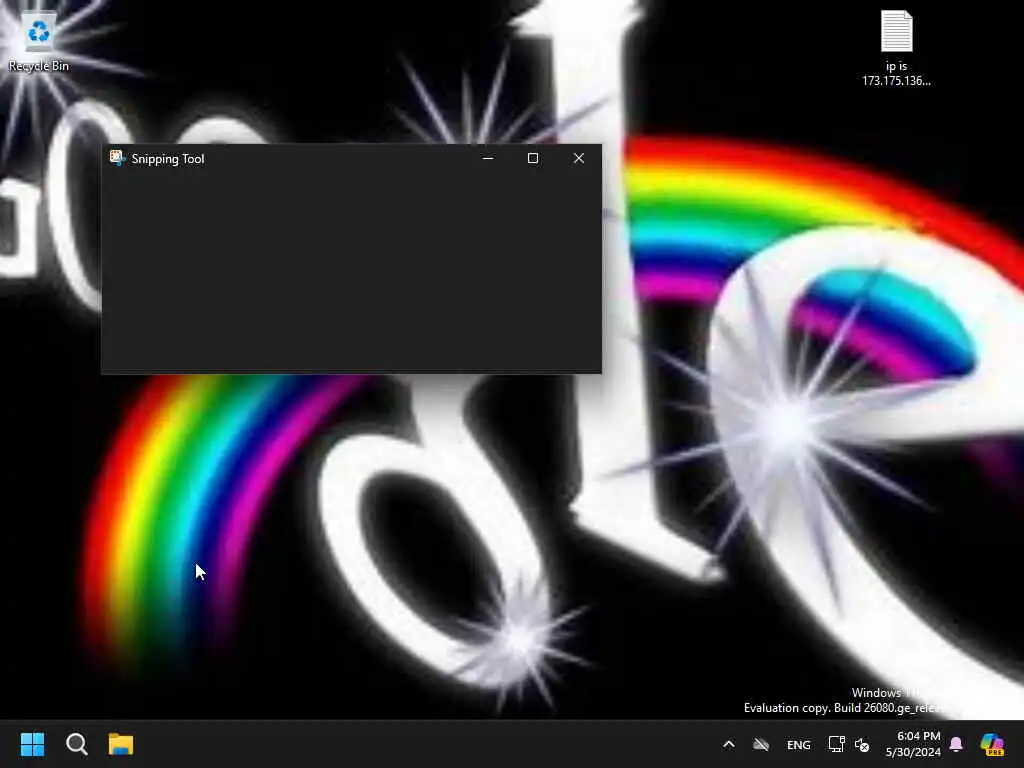Click the Snipping Tool app icon in title bar
Viewport: 1024px width, 768px height.
coord(117,158)
